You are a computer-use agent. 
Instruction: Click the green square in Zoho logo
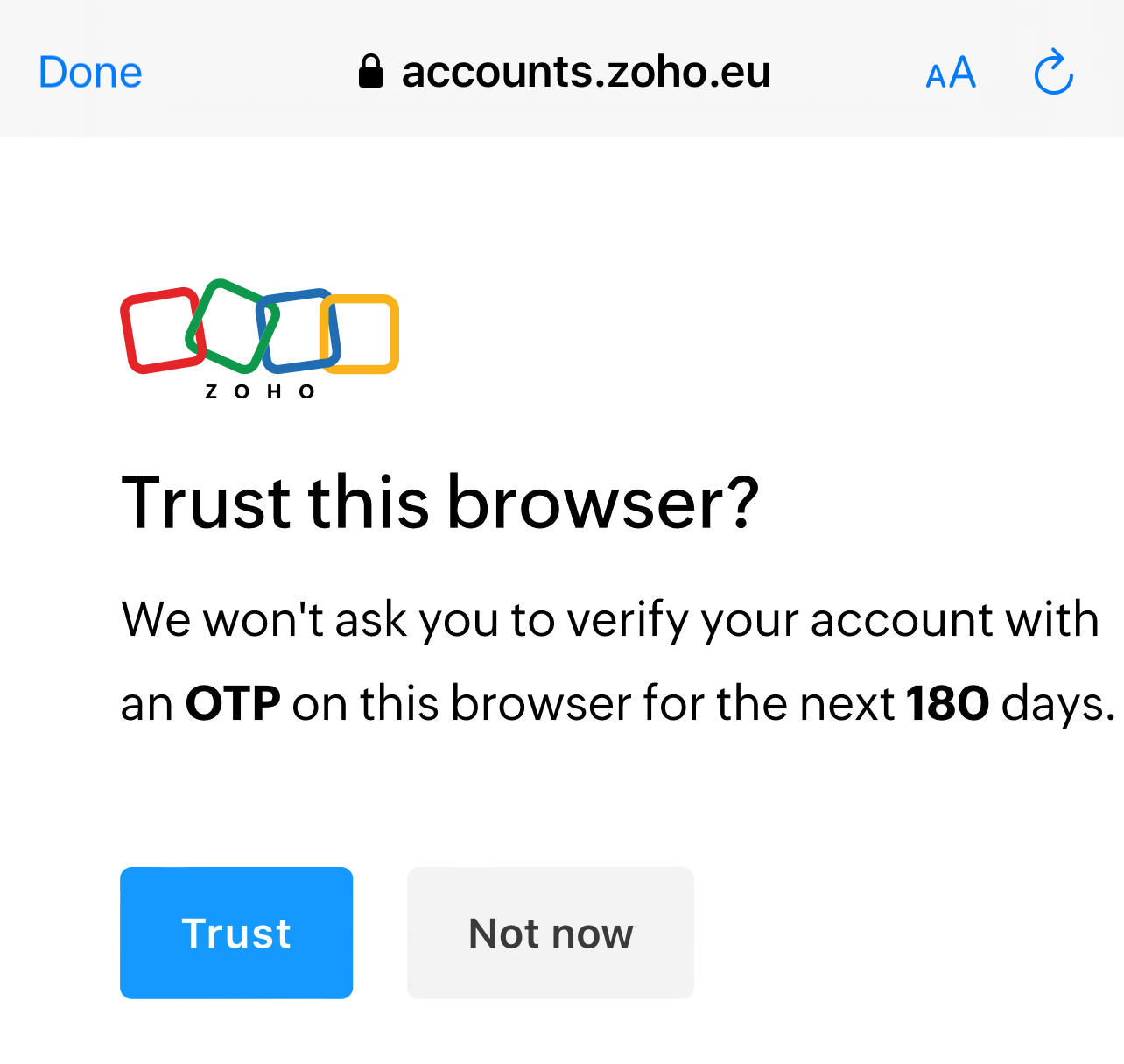point(232,326)
